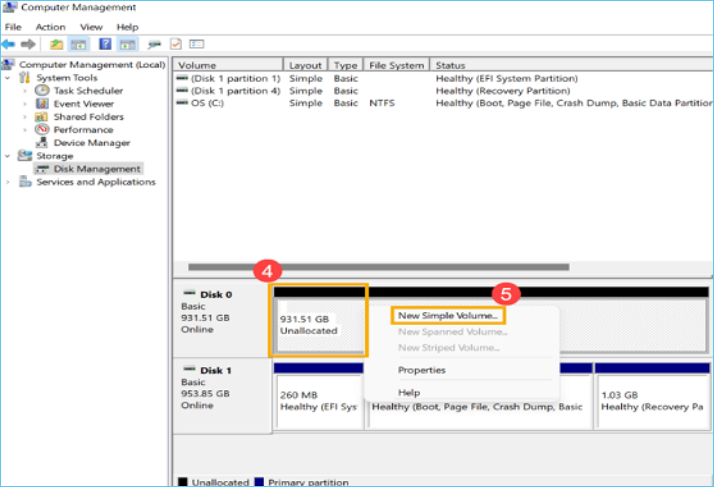Open the Action menu

click(50, 27)
